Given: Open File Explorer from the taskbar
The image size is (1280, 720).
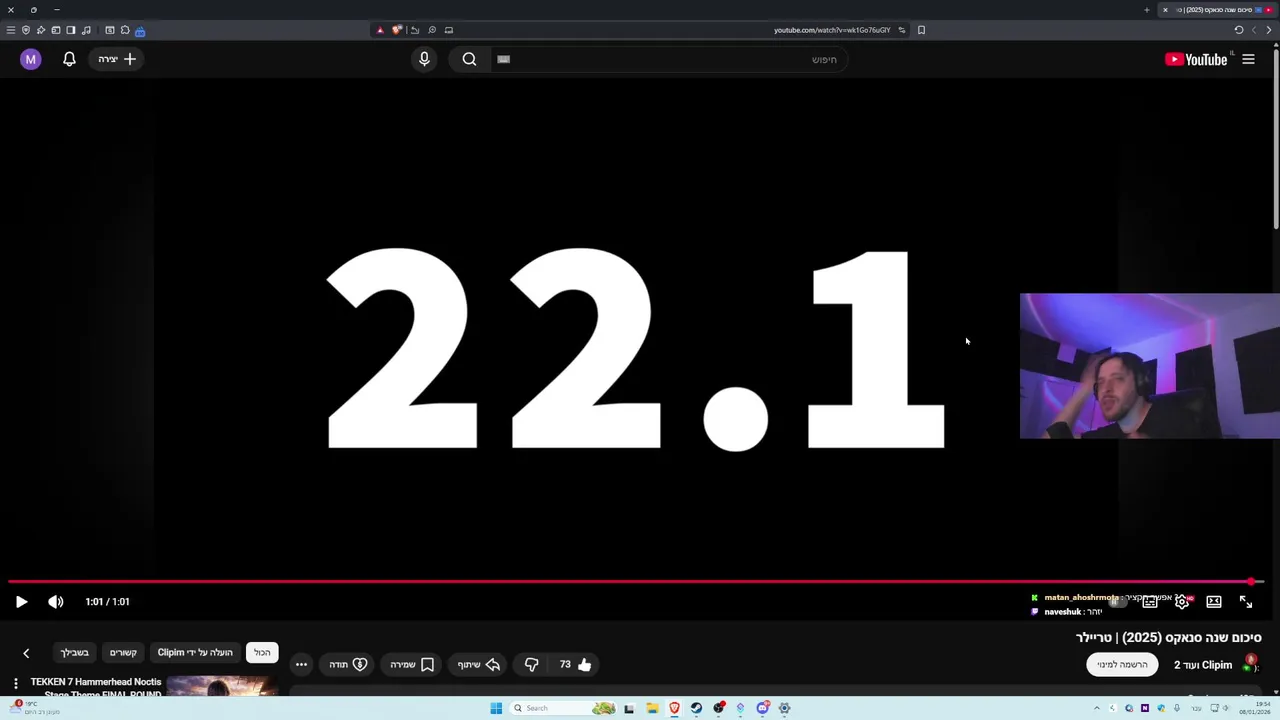Looking at the screenshot, I should pyautogui.click(x=652, y=708).
